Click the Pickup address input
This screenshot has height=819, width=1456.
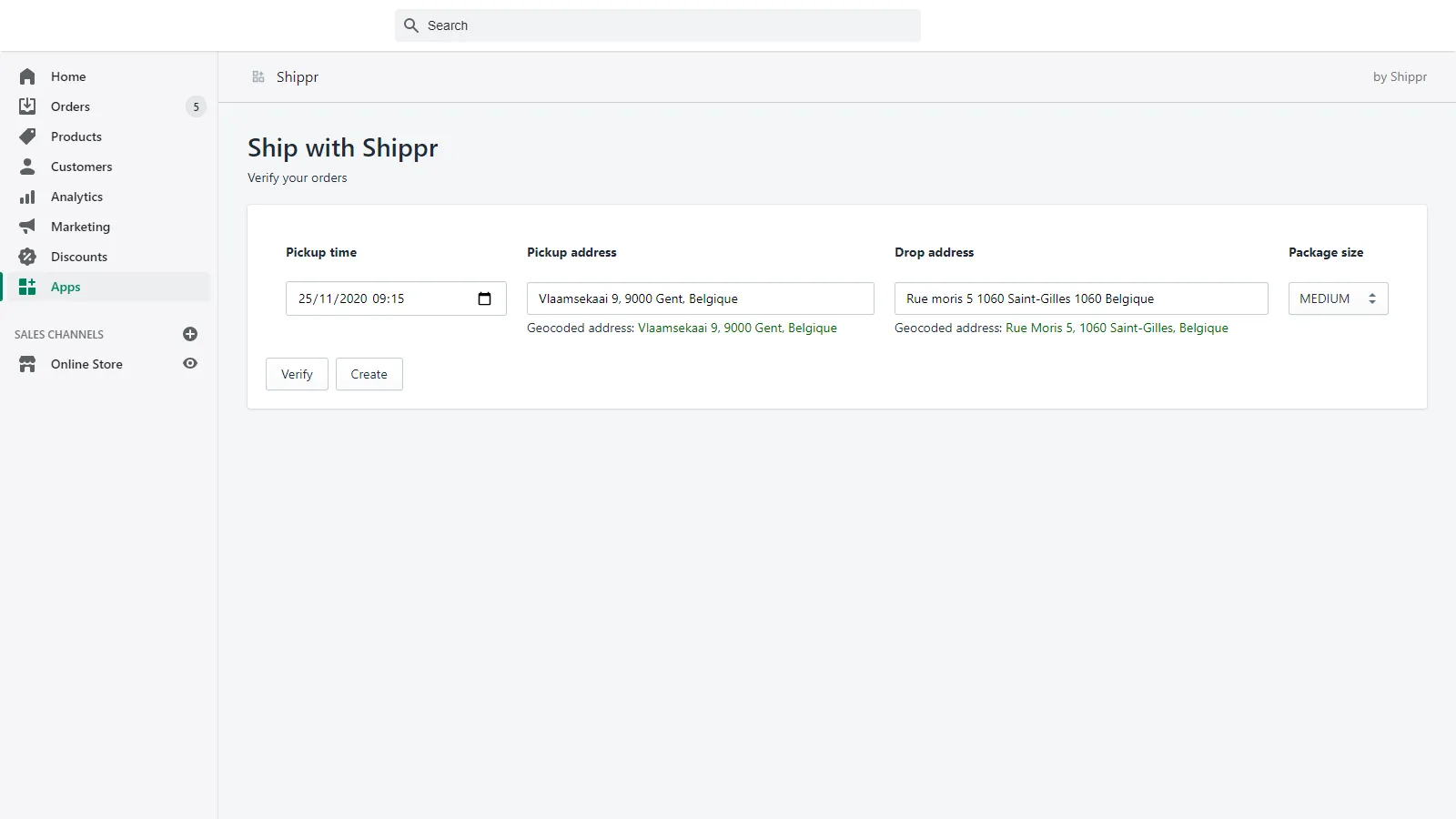pyautogui.click(x=701, y=298)
